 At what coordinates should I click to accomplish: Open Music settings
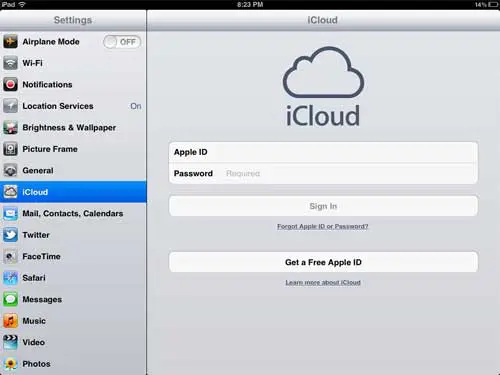tap(73, 321)
